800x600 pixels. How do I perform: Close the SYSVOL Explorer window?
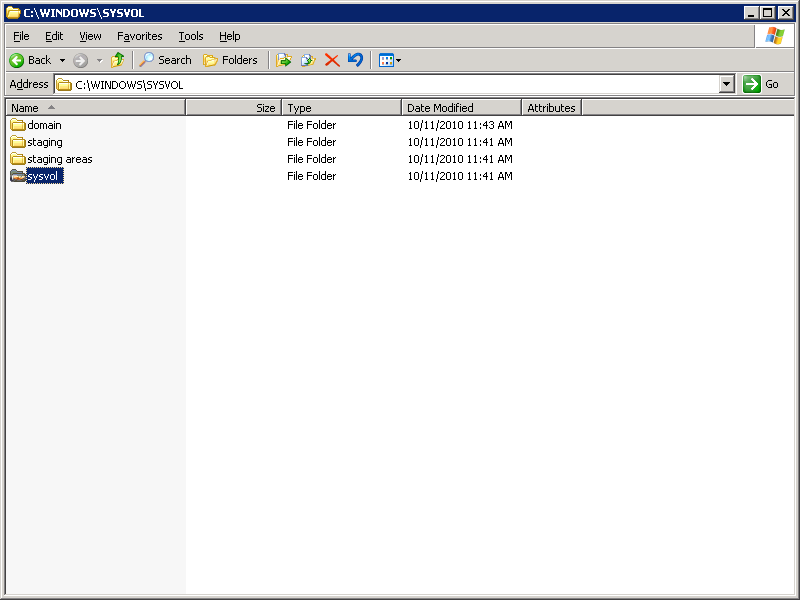785,13
